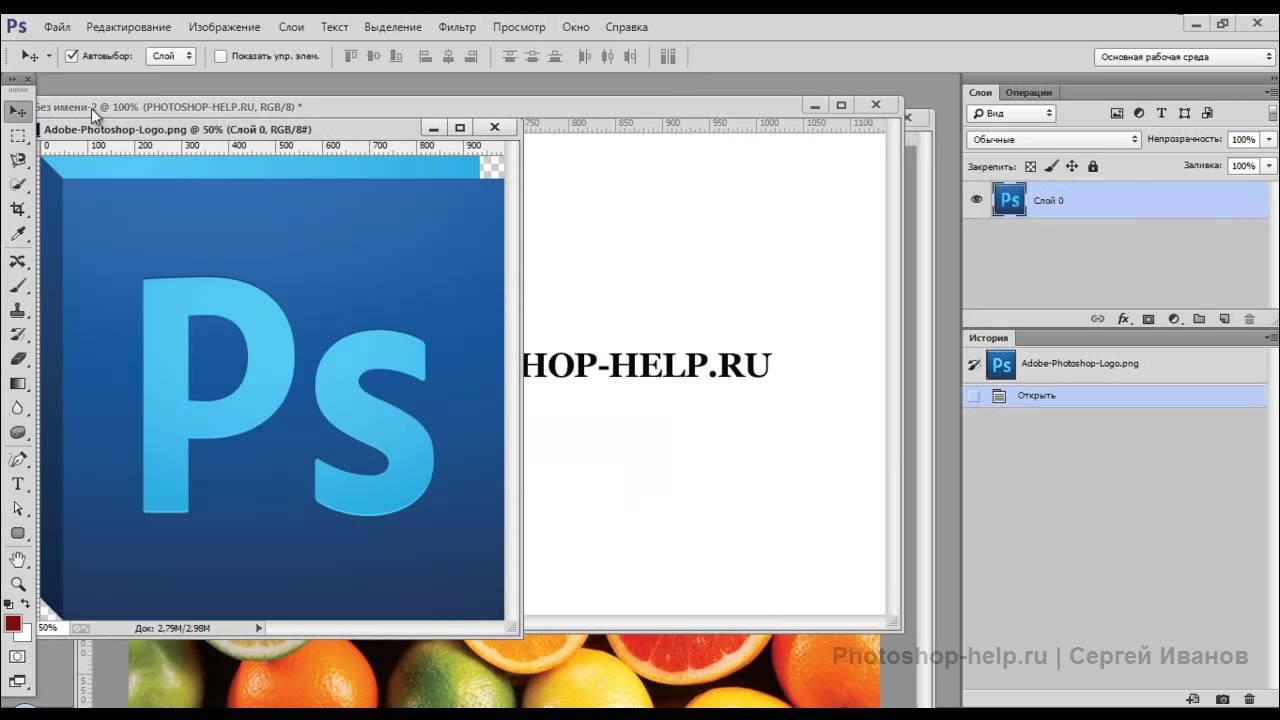
Task: Toggle lock position icon
Action: click(x=1072, y=166)
